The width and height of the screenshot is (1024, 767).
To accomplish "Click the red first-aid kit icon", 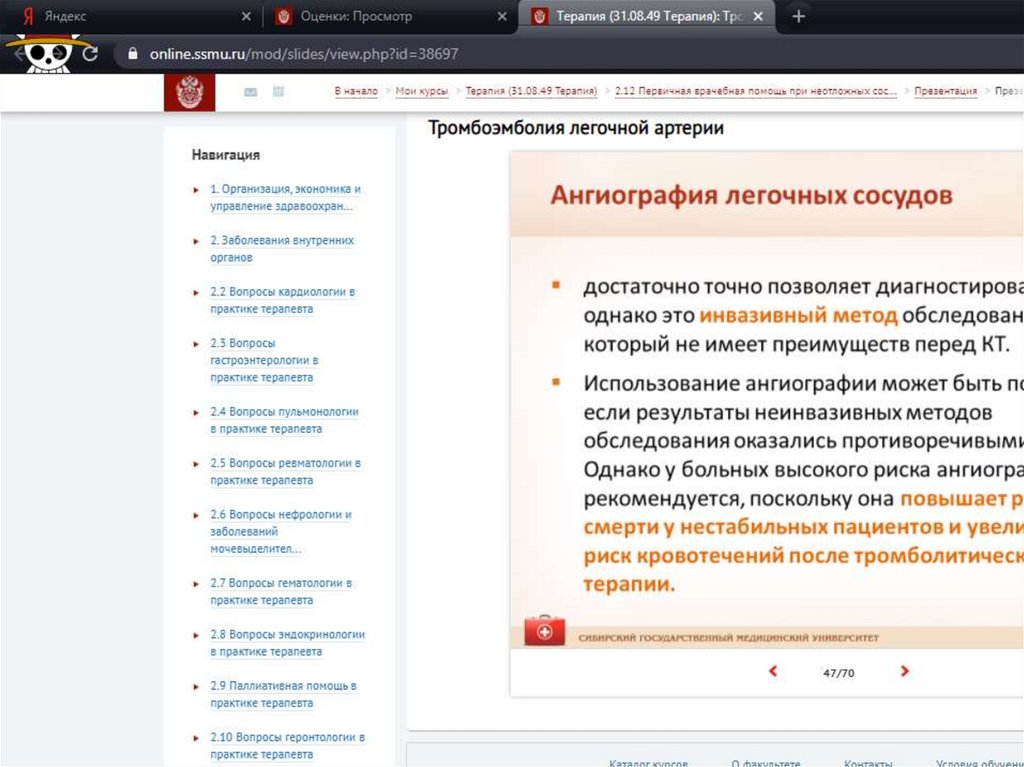I will (544, 630).
